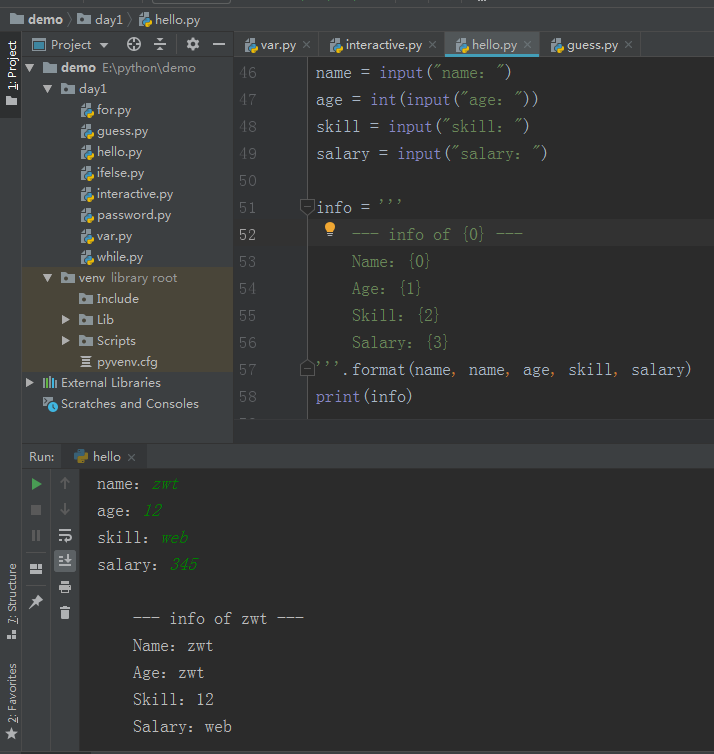
Task: Expand the Lib folder
Action: tap(66, 319)
